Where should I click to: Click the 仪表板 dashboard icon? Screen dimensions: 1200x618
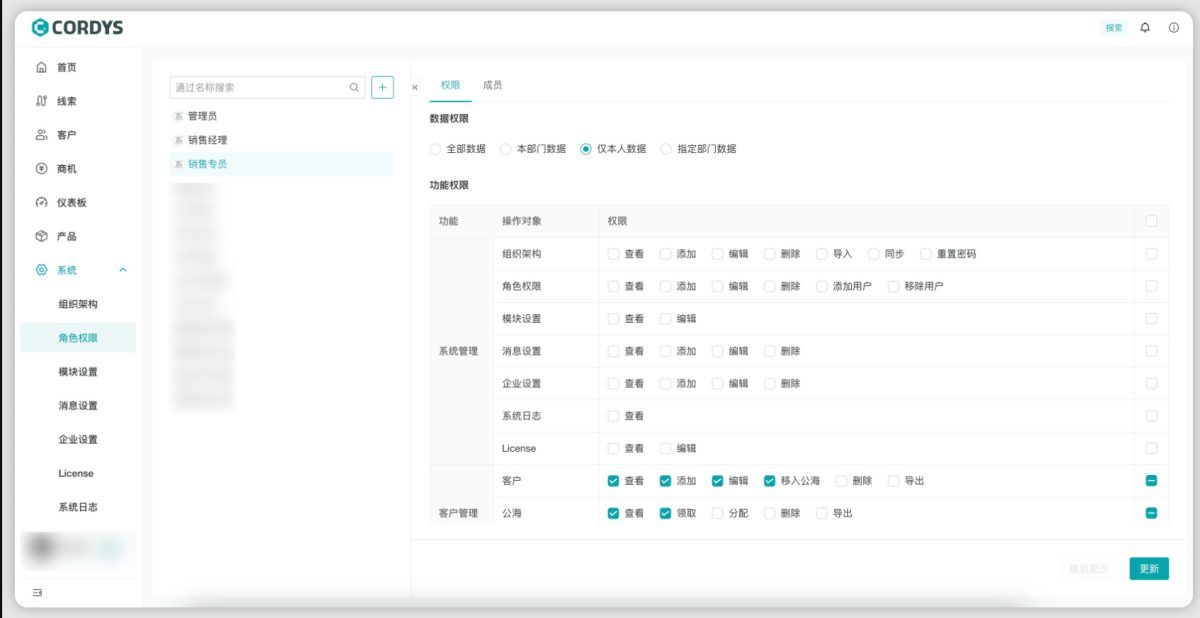[x=41, y=202]
